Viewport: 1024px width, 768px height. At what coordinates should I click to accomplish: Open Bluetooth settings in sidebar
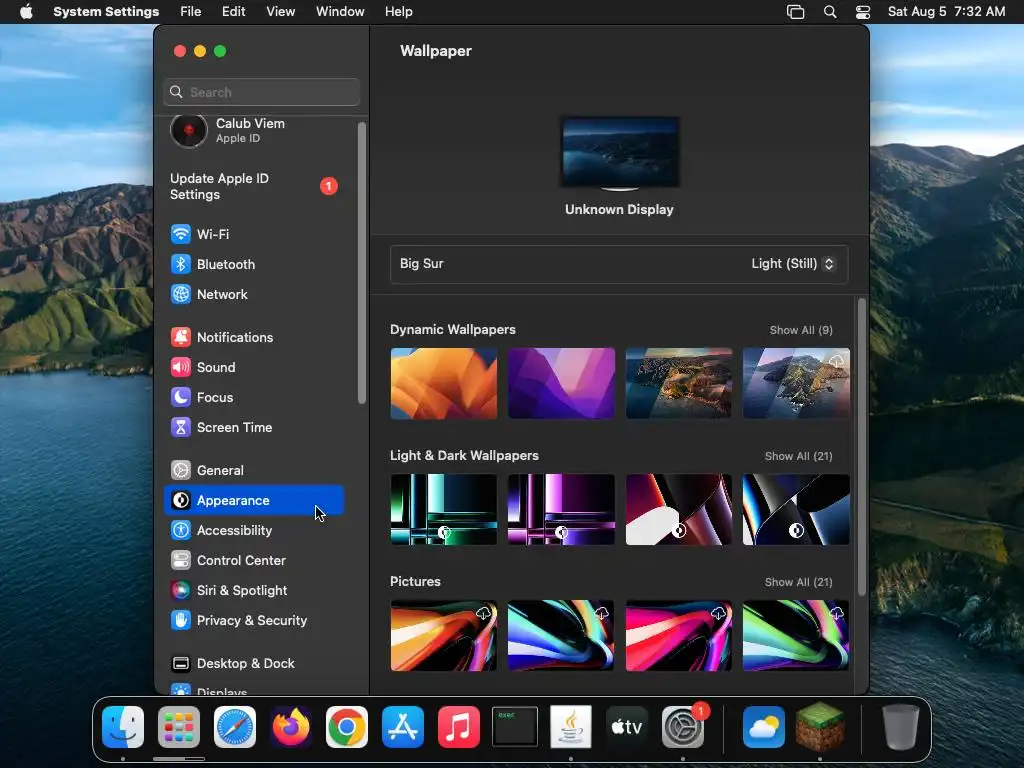254,264
